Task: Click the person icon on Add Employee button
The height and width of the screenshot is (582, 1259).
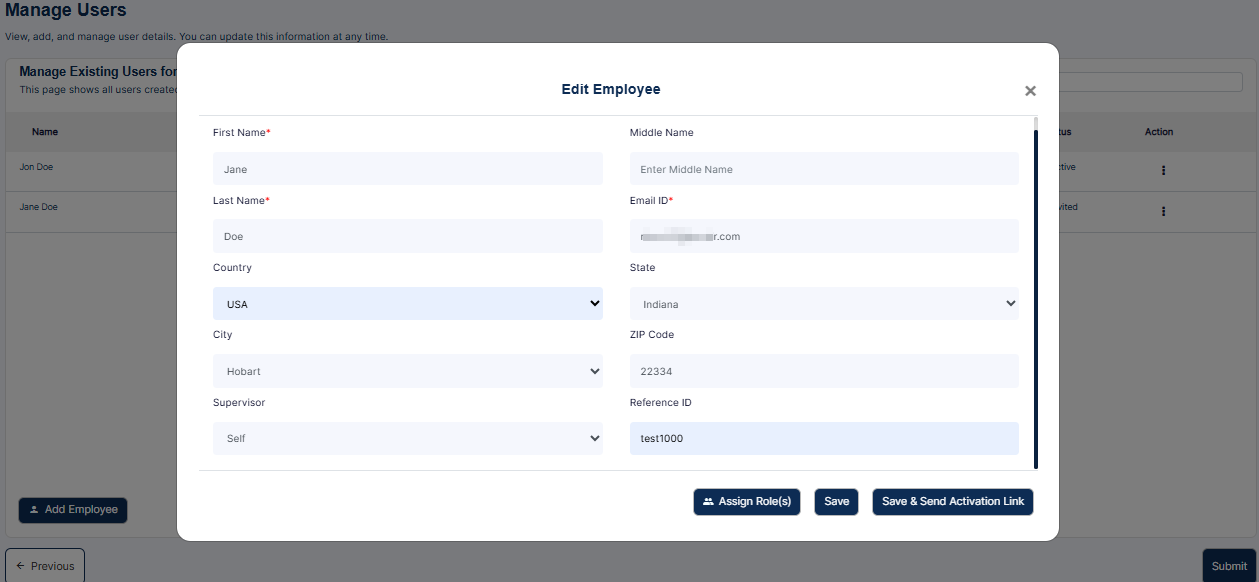Action: [x=34, y=510]
